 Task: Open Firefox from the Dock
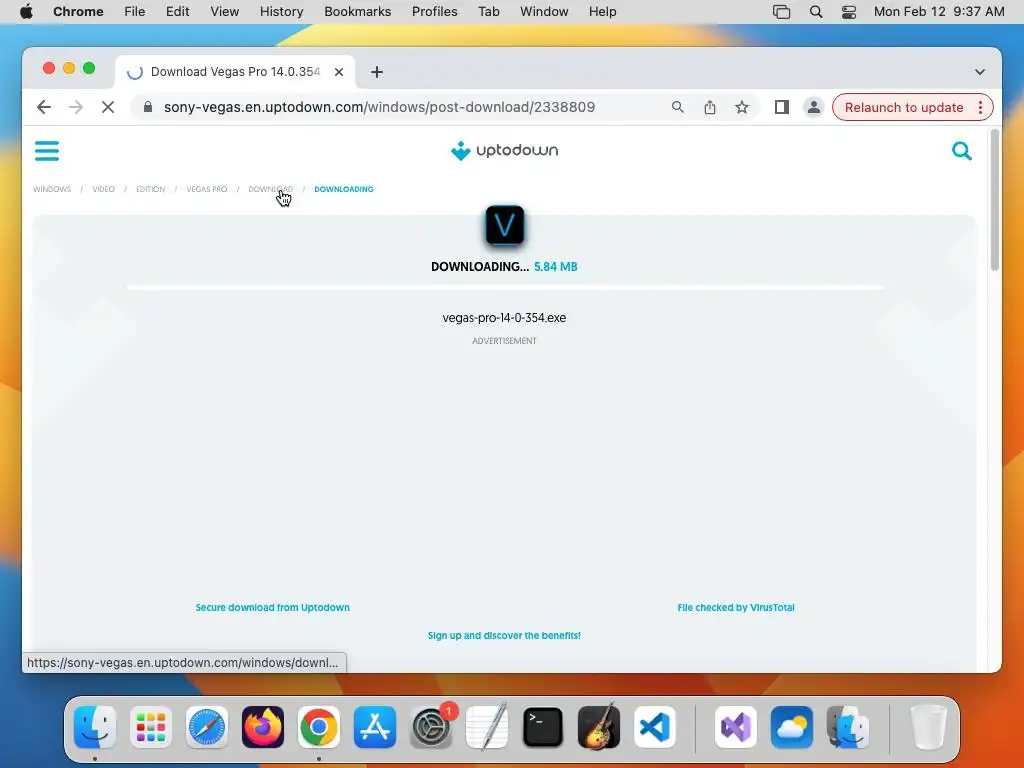click(x=263, y=727)
